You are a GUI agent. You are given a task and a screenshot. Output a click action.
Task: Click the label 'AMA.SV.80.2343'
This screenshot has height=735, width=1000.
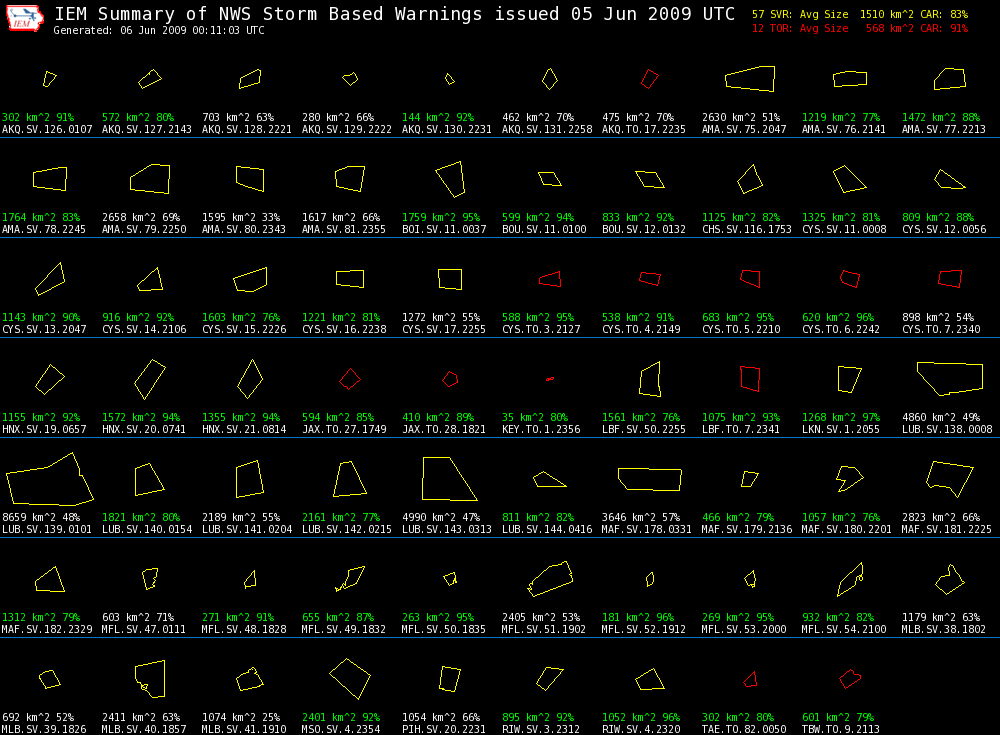point(244,230)
